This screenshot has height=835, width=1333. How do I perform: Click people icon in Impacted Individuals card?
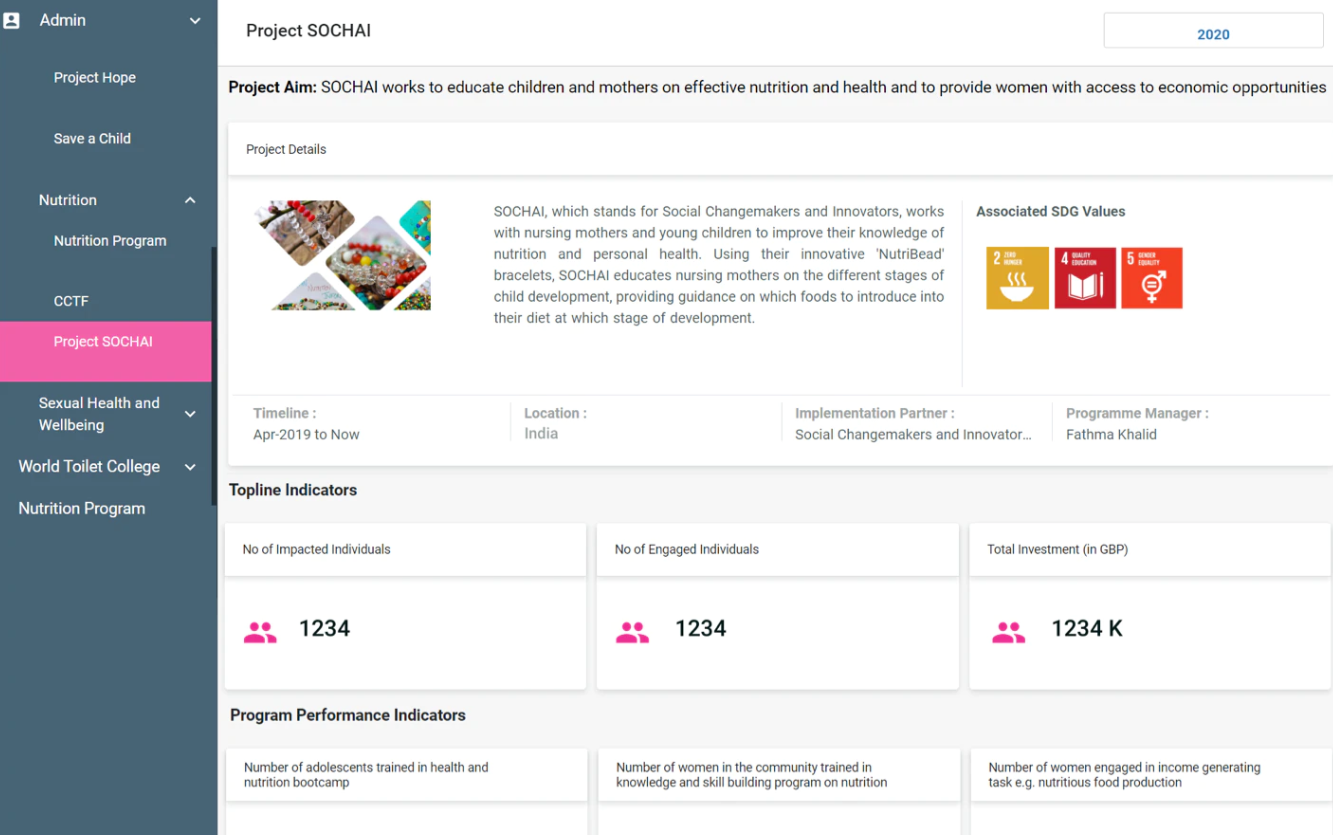coord(260,632)
